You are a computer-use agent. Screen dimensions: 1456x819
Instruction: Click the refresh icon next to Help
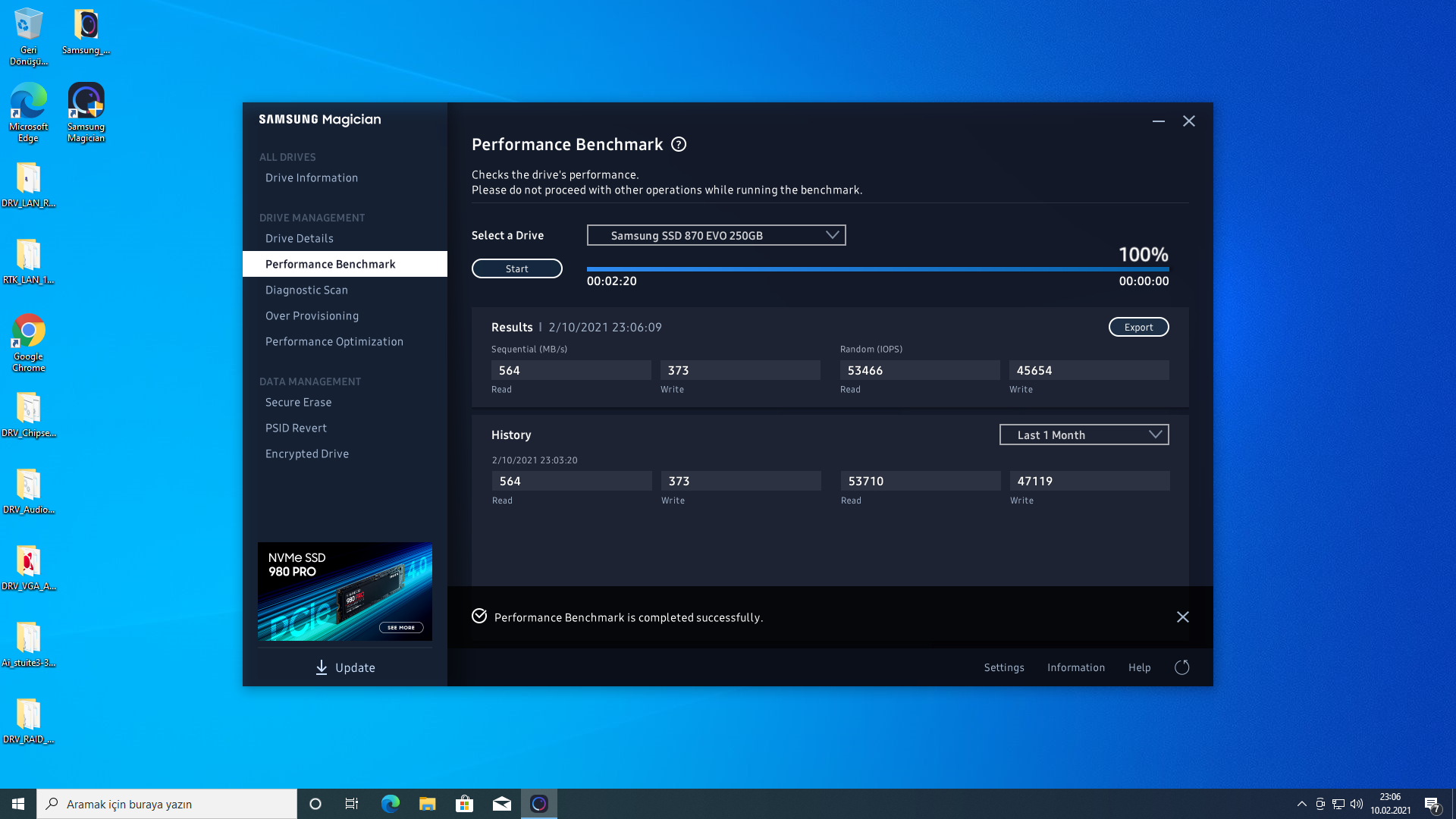click(x=1182, y=667)
